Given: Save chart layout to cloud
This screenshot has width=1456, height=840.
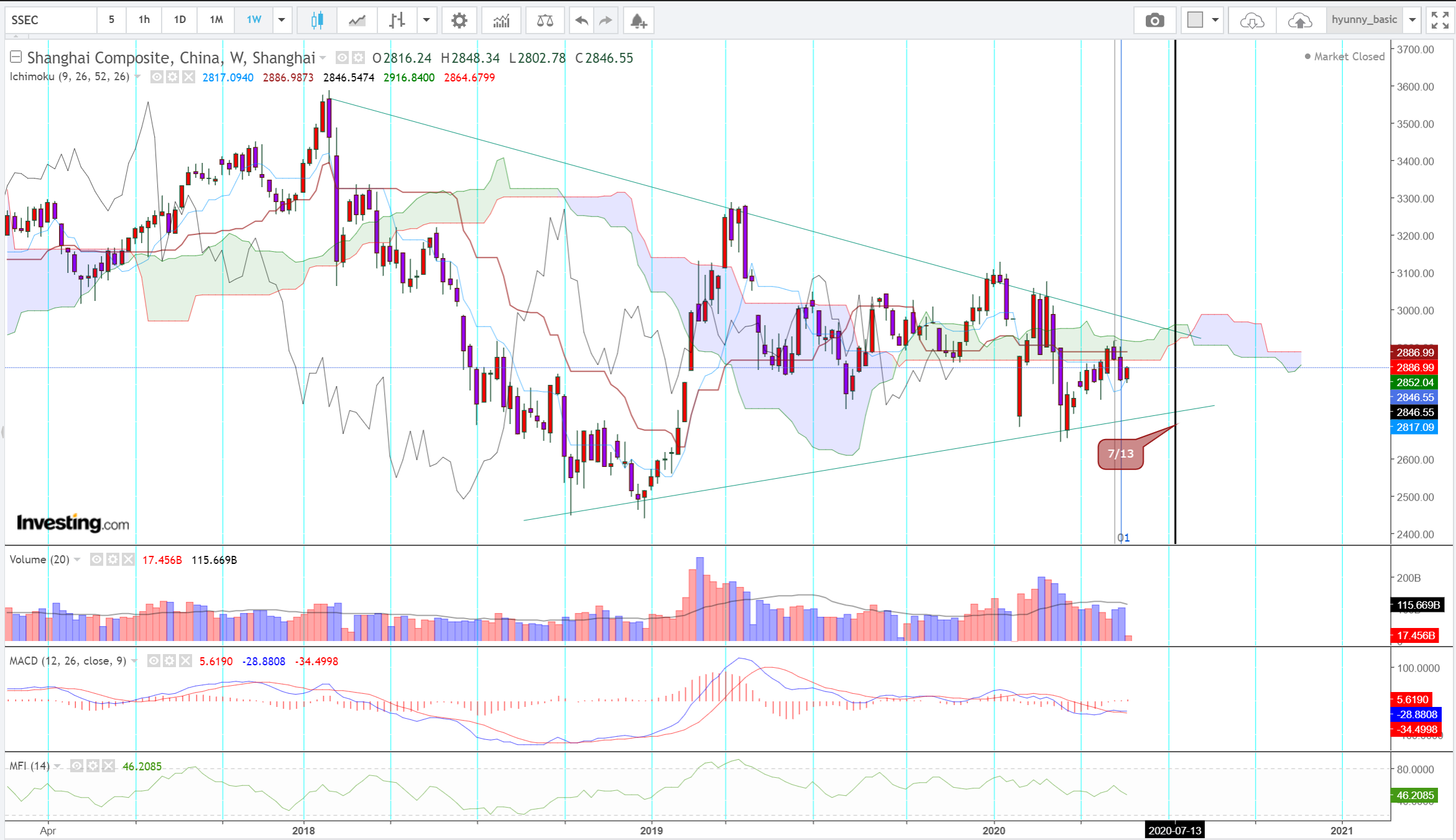Looking at the screenshot, I should pyautogui.click(x=1299, y=21).
